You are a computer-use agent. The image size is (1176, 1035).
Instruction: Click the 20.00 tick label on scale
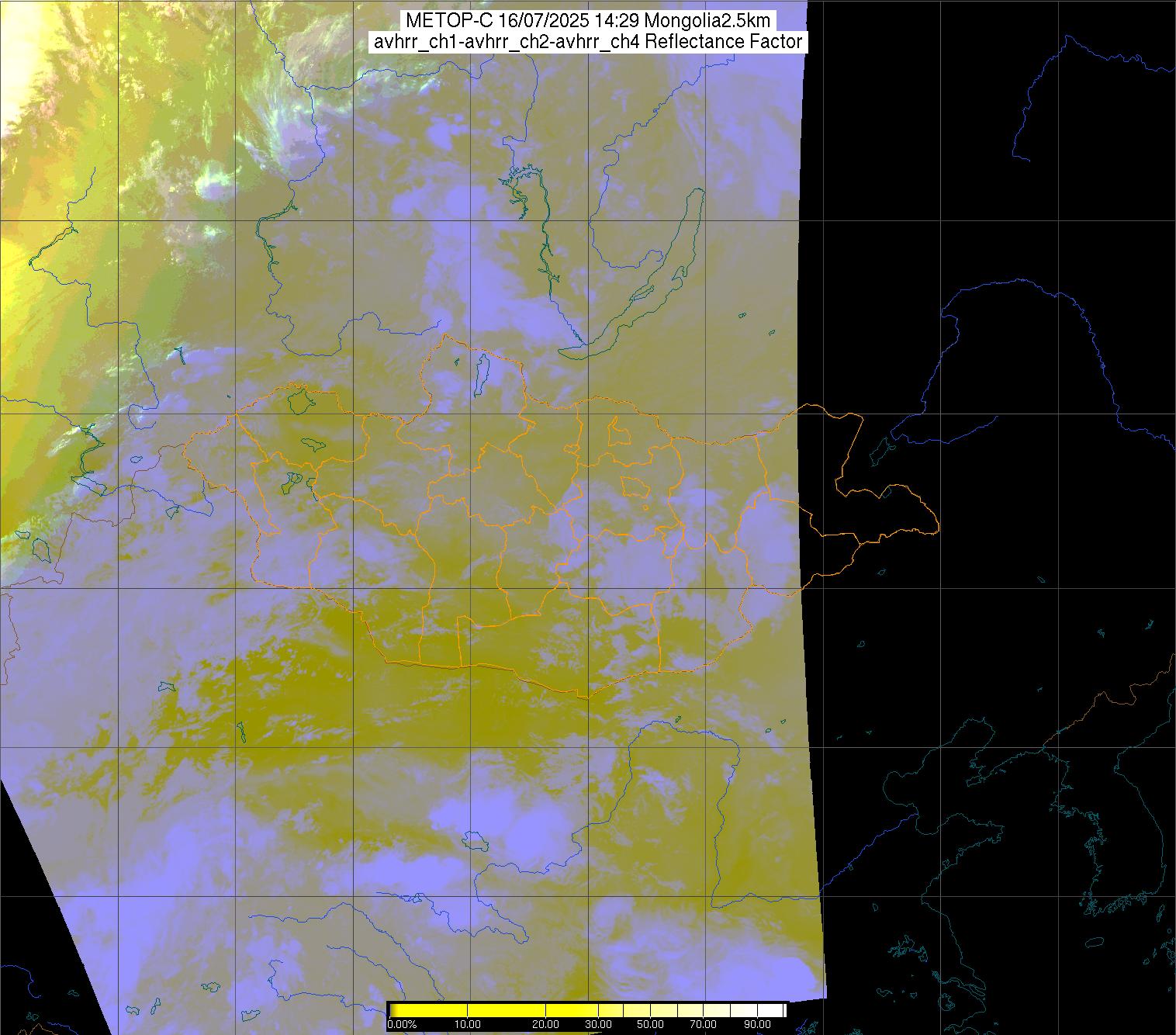click(x=546, y=1025)
